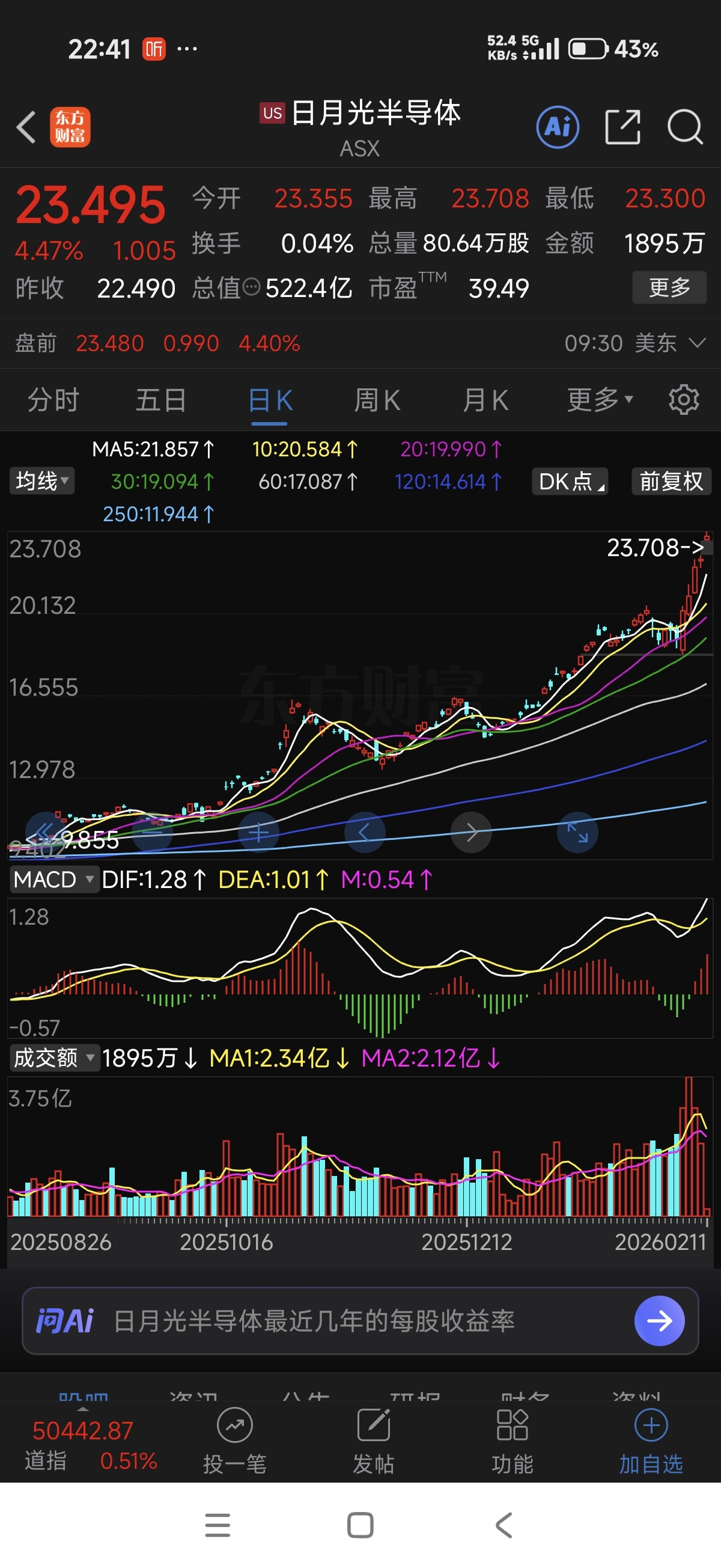721x1568 pixels.
Task: Click the 更多 details button
Action: click(669, 287)
